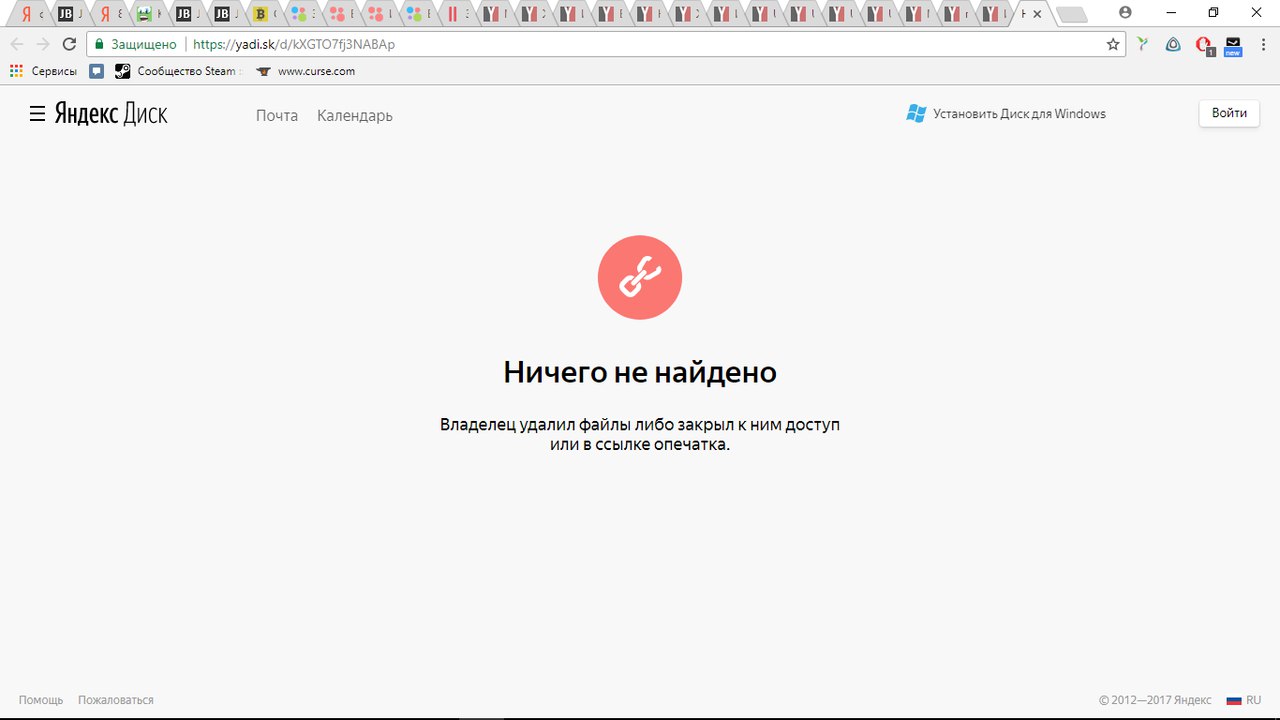Click the Владелец удалил файлы message text
Viewport: 1280px width, 720px height.
click(x=640, y=434)
